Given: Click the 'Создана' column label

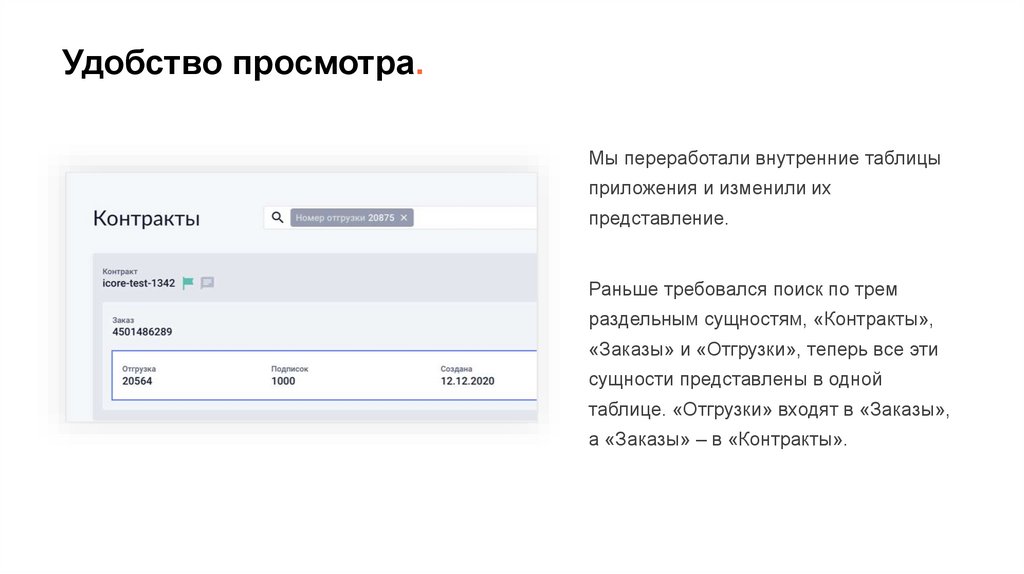Looking at the screenshot, I should coord(456,369).
